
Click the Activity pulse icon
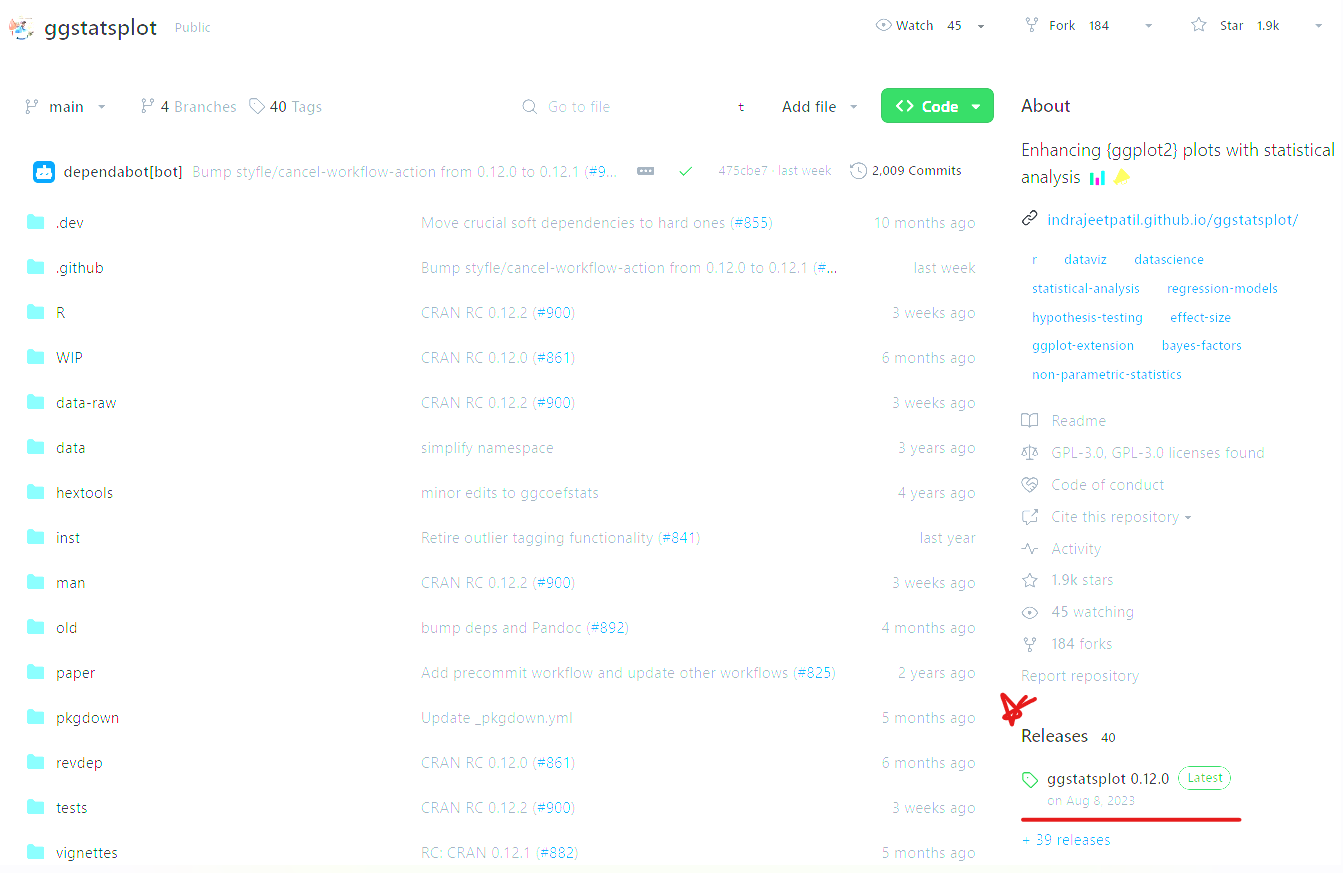1030,549
